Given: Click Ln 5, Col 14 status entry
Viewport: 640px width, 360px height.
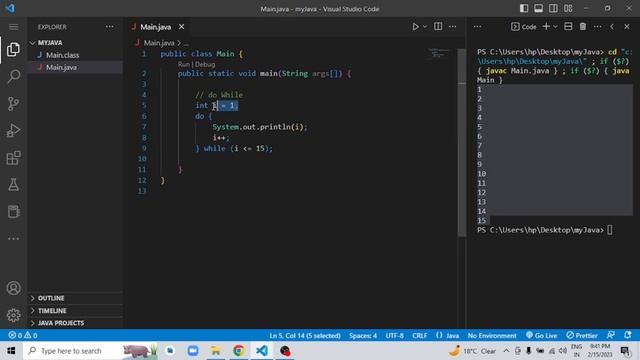Looking at the screenshot, I should (x=304, y=336).
